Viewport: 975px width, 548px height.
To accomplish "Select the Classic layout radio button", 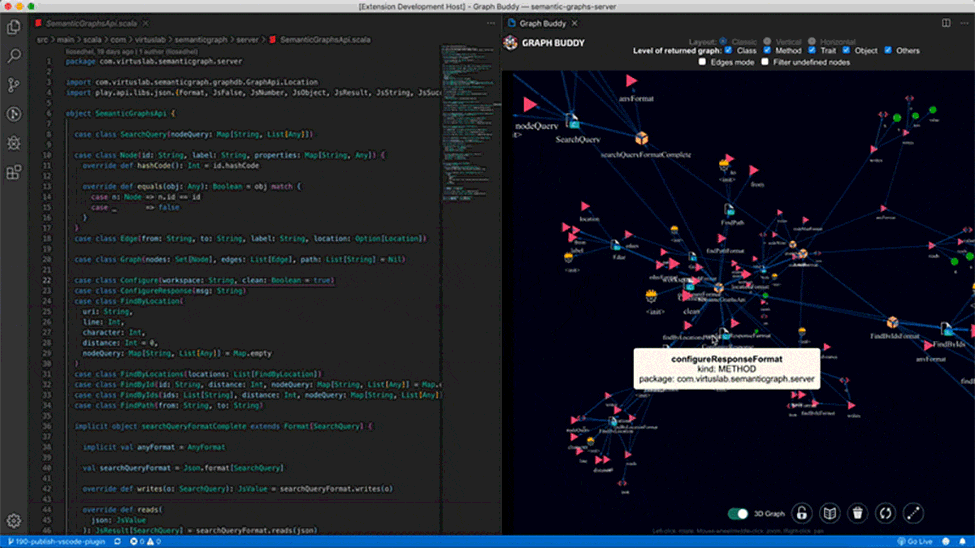I will 723,42.
